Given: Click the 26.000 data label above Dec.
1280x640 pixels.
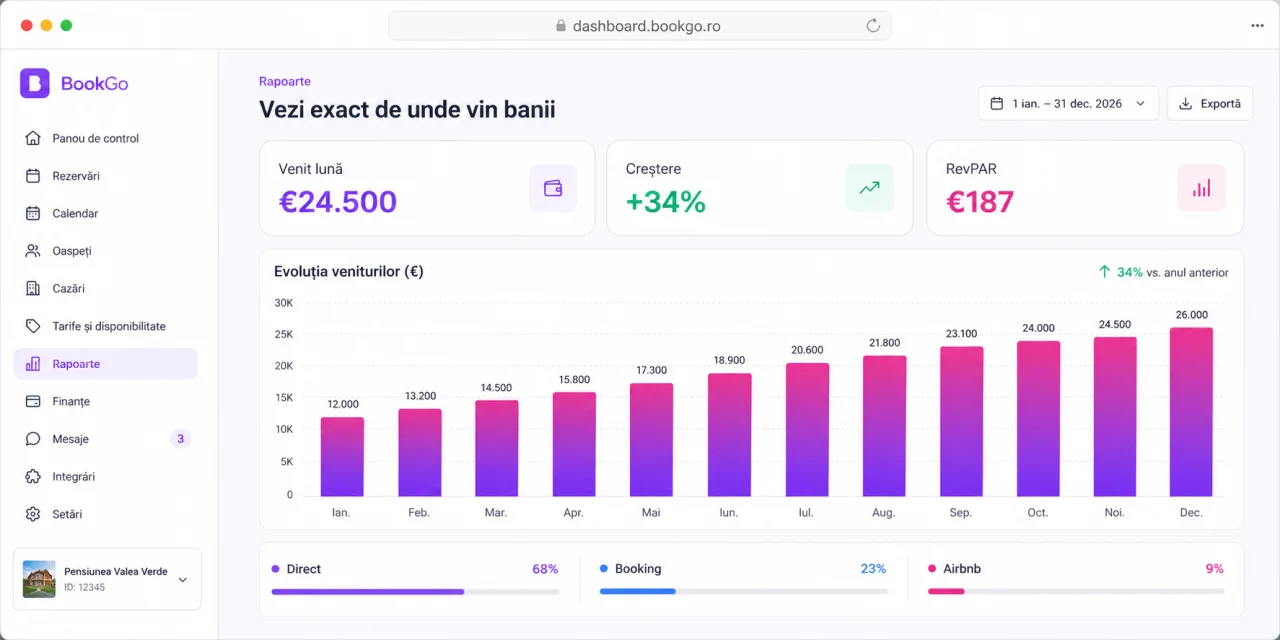Looking at the screenshot, I should coord(1191,315).
